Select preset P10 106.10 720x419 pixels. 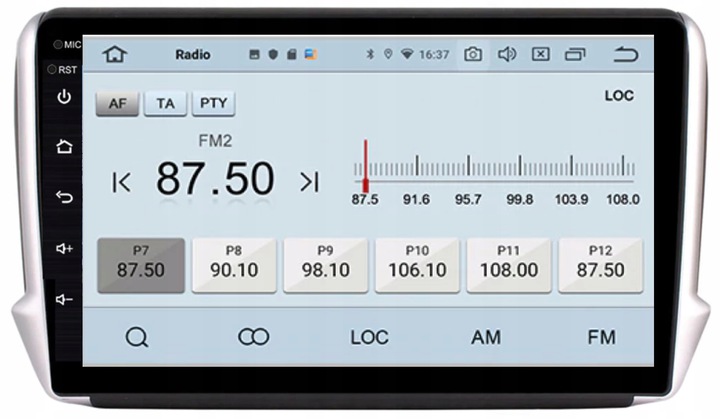click(417, 265)
